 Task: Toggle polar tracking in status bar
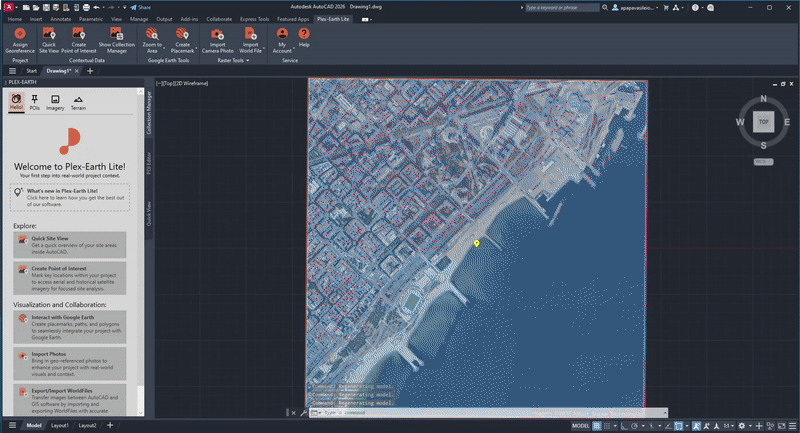[x=635, y=426]
